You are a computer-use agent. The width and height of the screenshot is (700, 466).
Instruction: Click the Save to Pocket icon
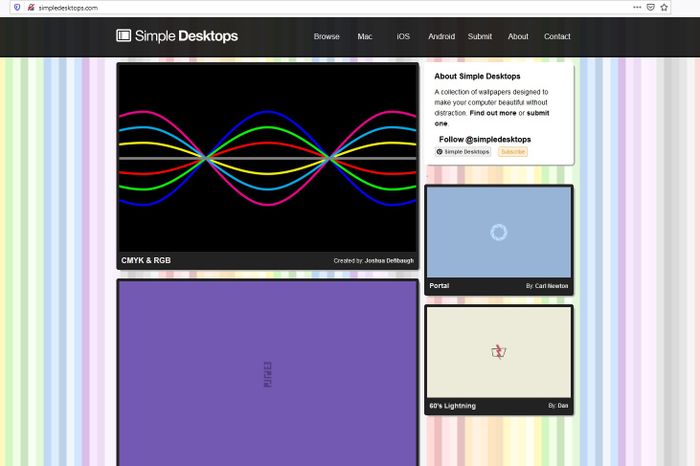coord(650,7)
